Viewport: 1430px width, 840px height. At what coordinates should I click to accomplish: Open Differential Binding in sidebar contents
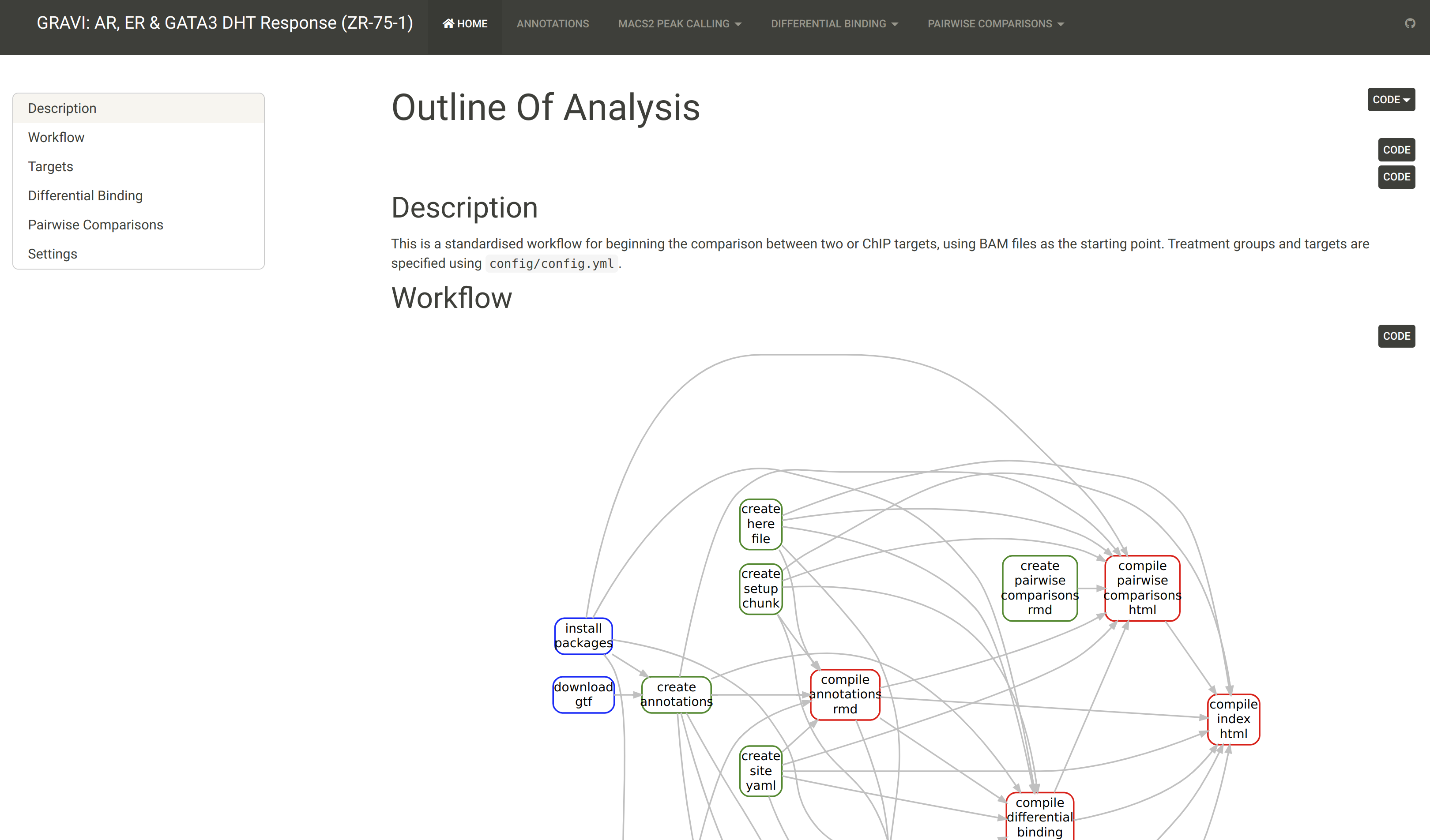tap(85, 196)
